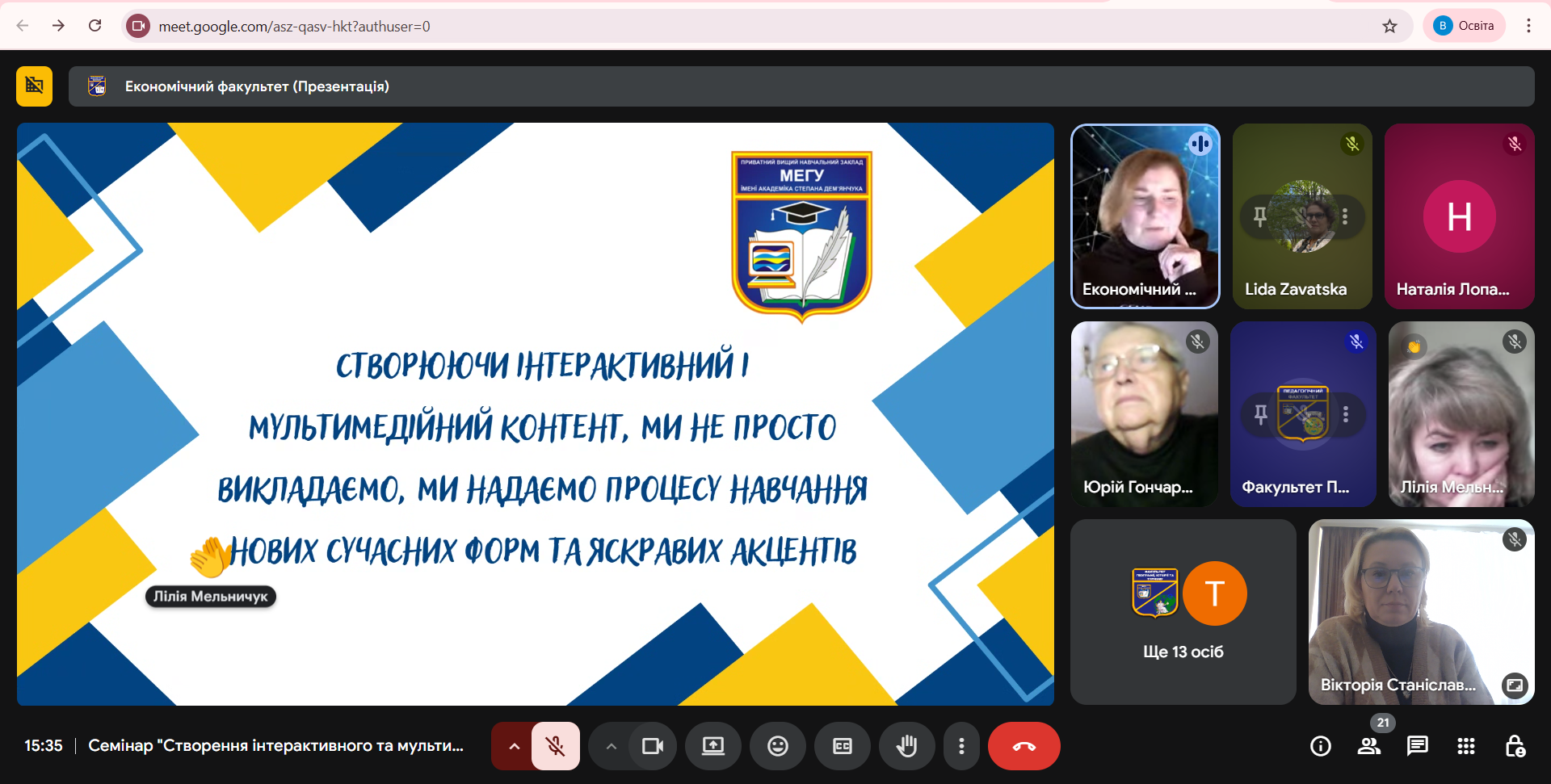Expand video settings arrow beside camera
This screenshot has width=1551, height=784.
coord(612,746)
